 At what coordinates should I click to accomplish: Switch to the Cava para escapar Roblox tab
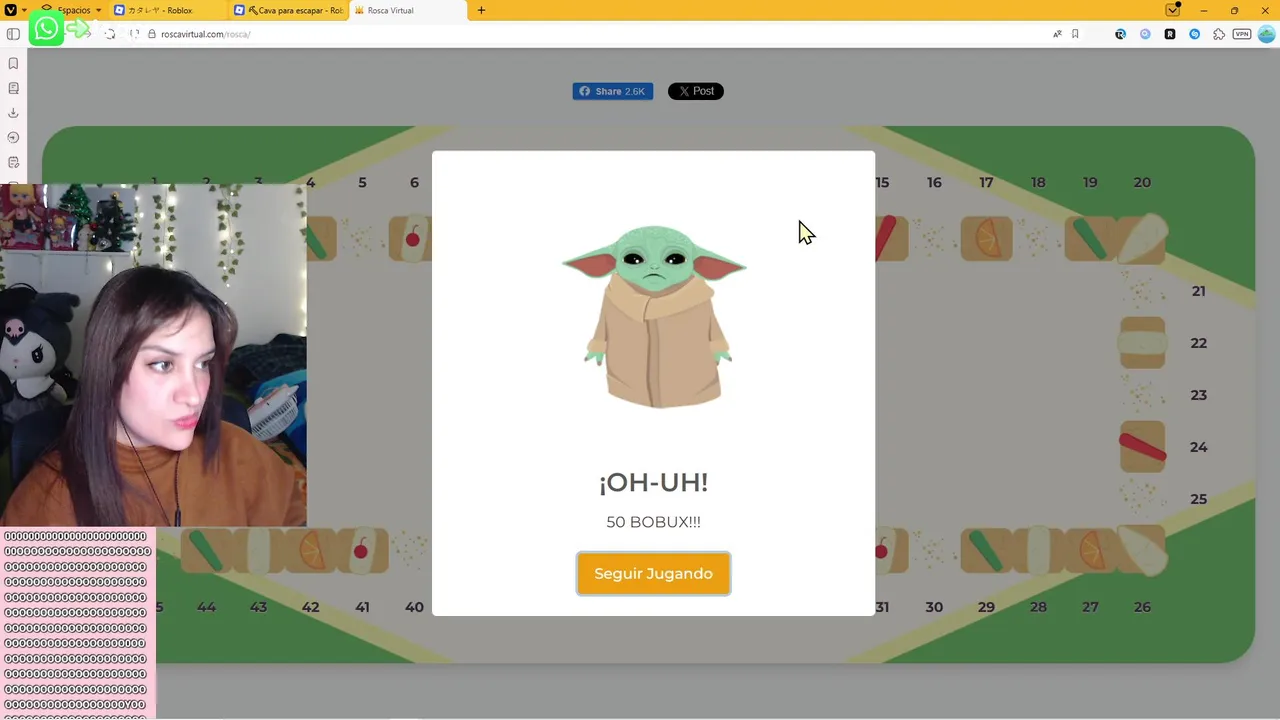[287, 10]
